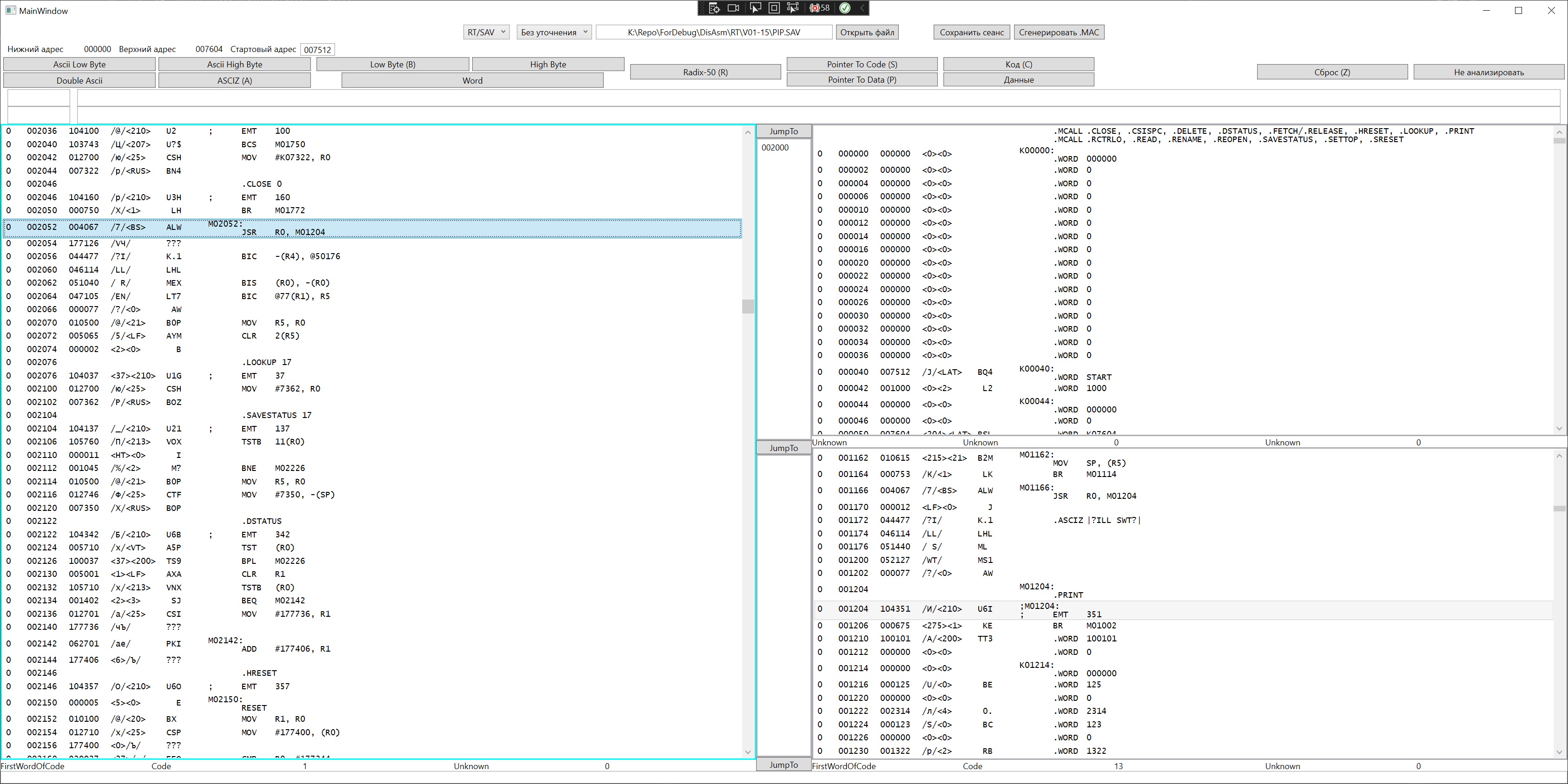Mark selection as 'Pointer To Code (S)'
The height and width of the screenshot is (784, 1568).
[861, 65]
